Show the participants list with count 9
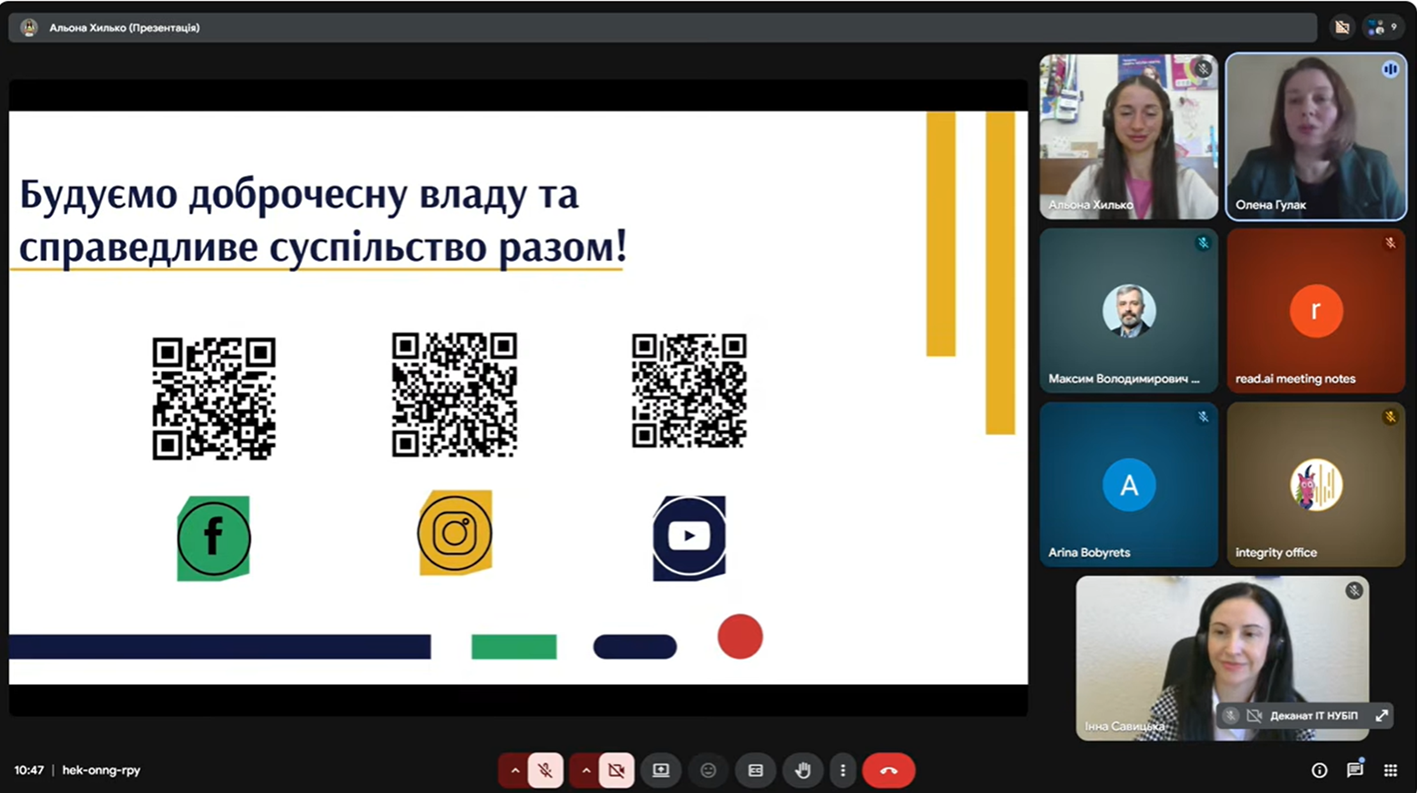The image size is (1417, 793). [1382, 28]
